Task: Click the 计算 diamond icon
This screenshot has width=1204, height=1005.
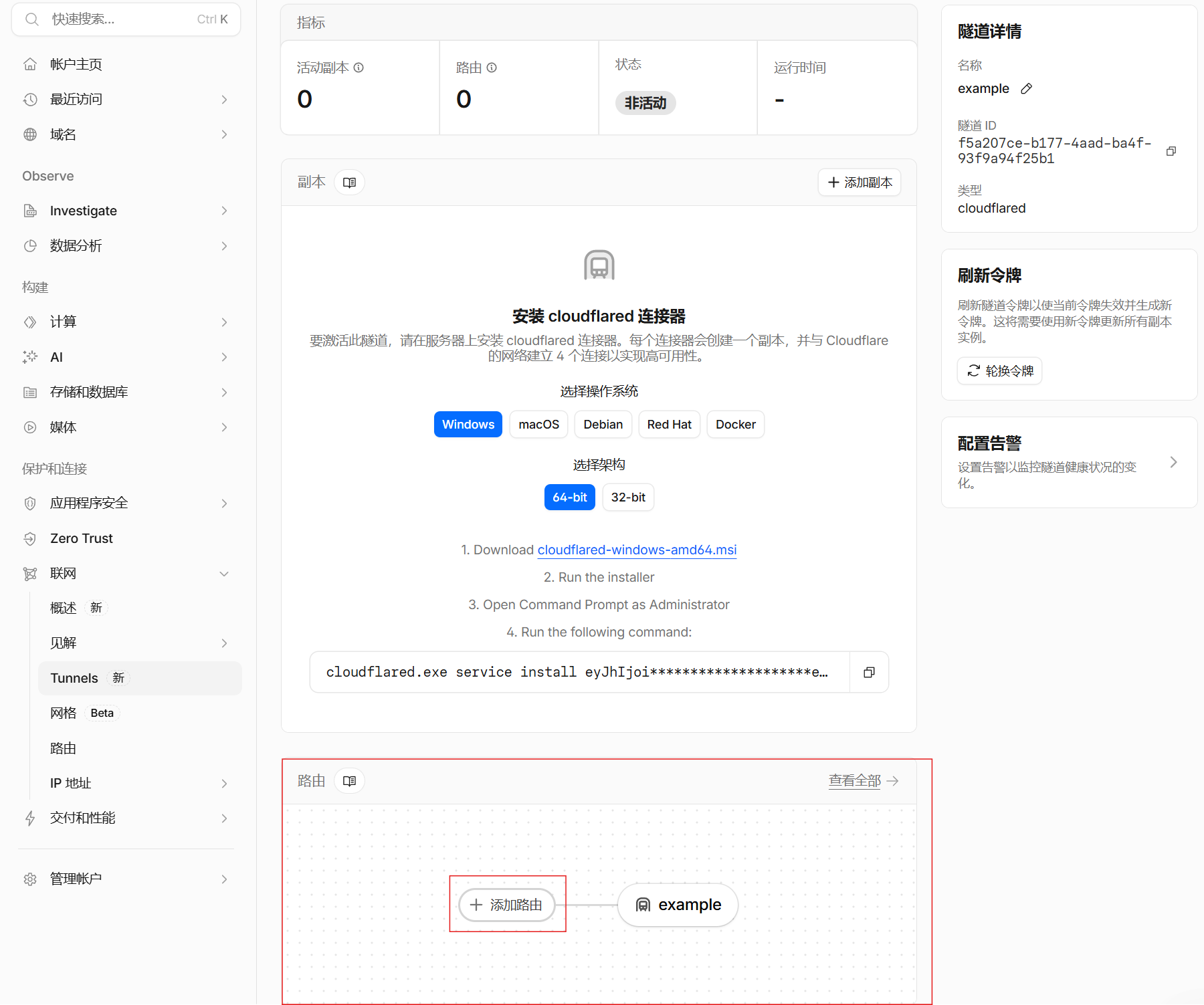Action: coord(30,322)
